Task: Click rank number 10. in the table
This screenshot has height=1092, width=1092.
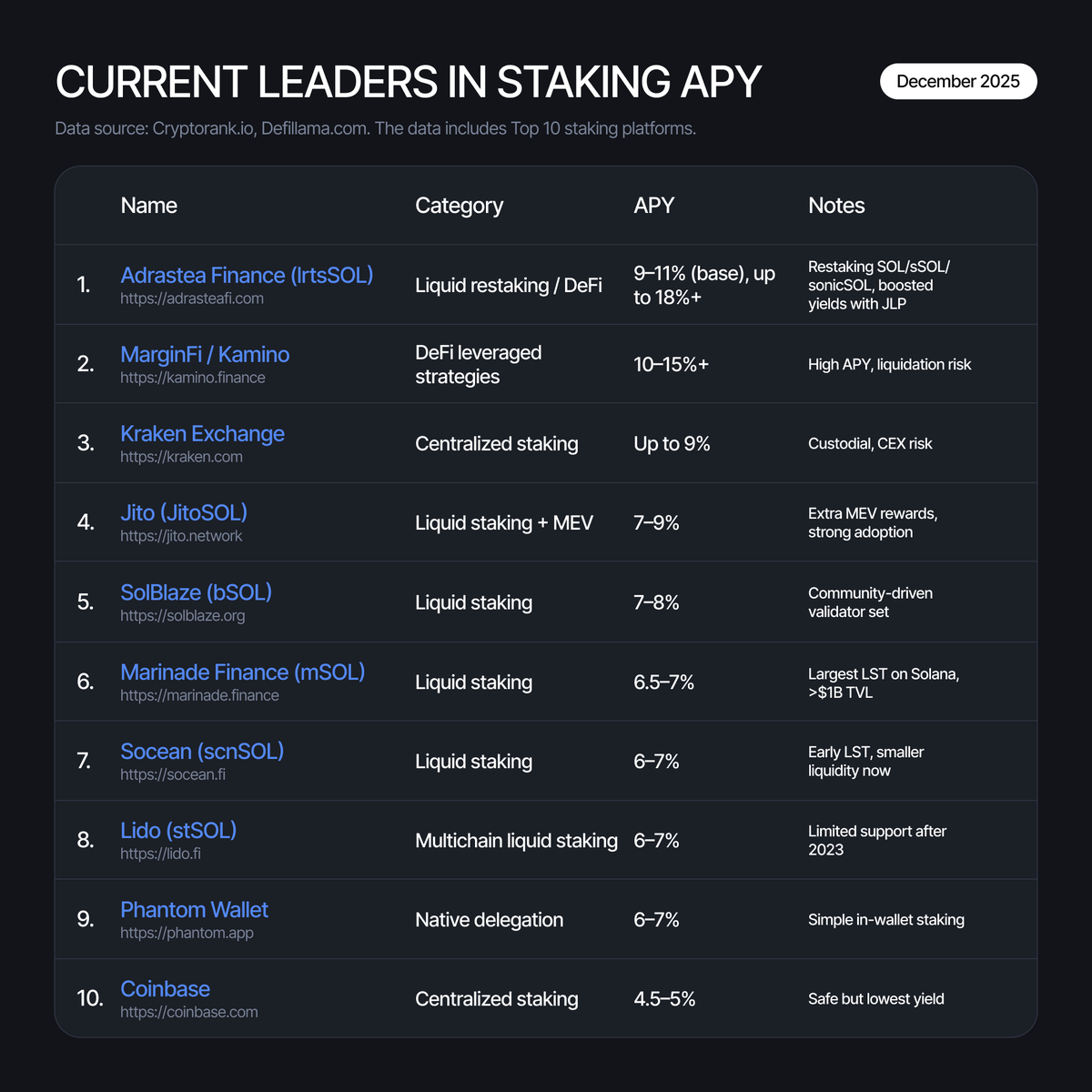Action: point(90,998)
